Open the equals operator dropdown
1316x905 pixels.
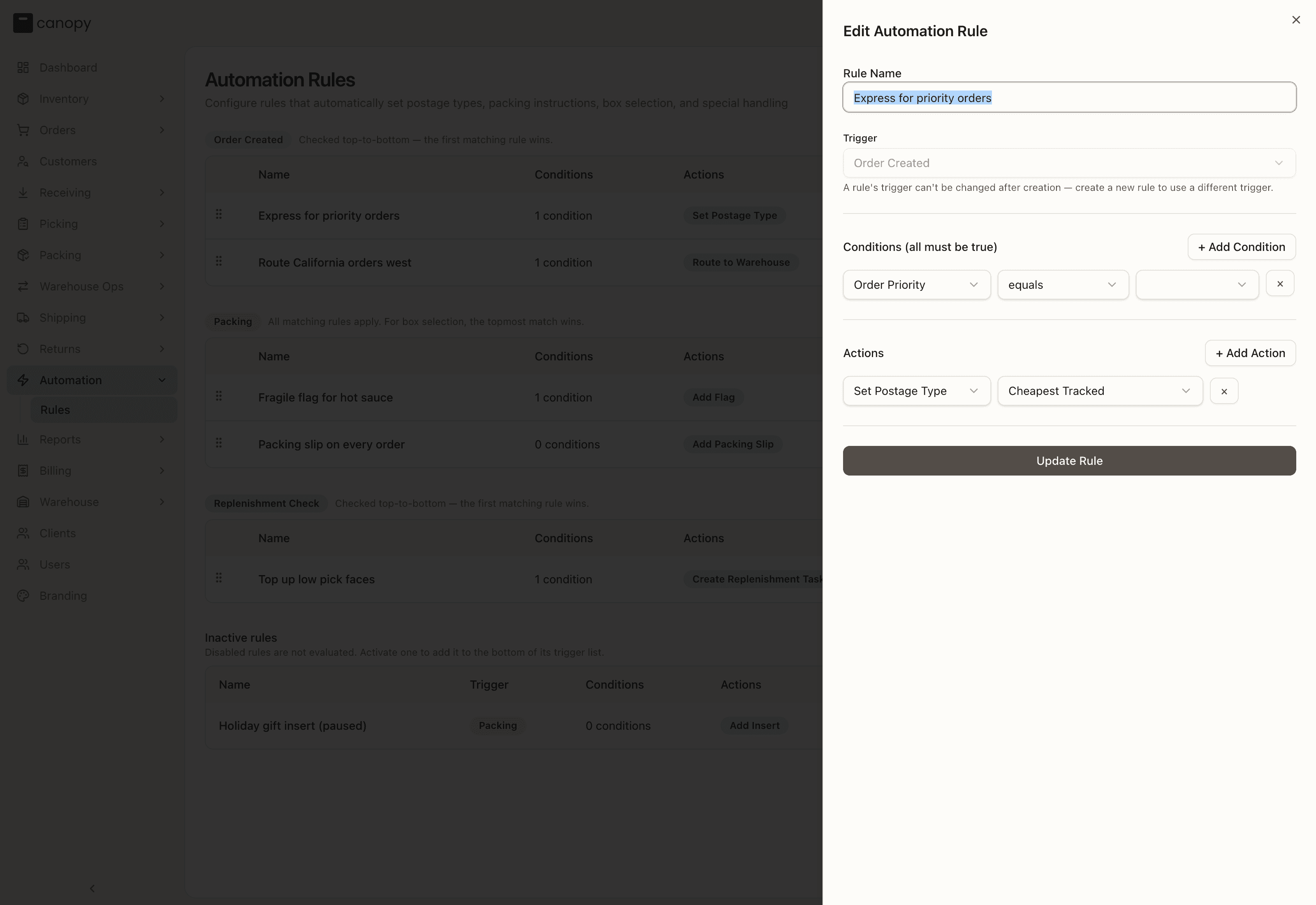[1063, 285]
